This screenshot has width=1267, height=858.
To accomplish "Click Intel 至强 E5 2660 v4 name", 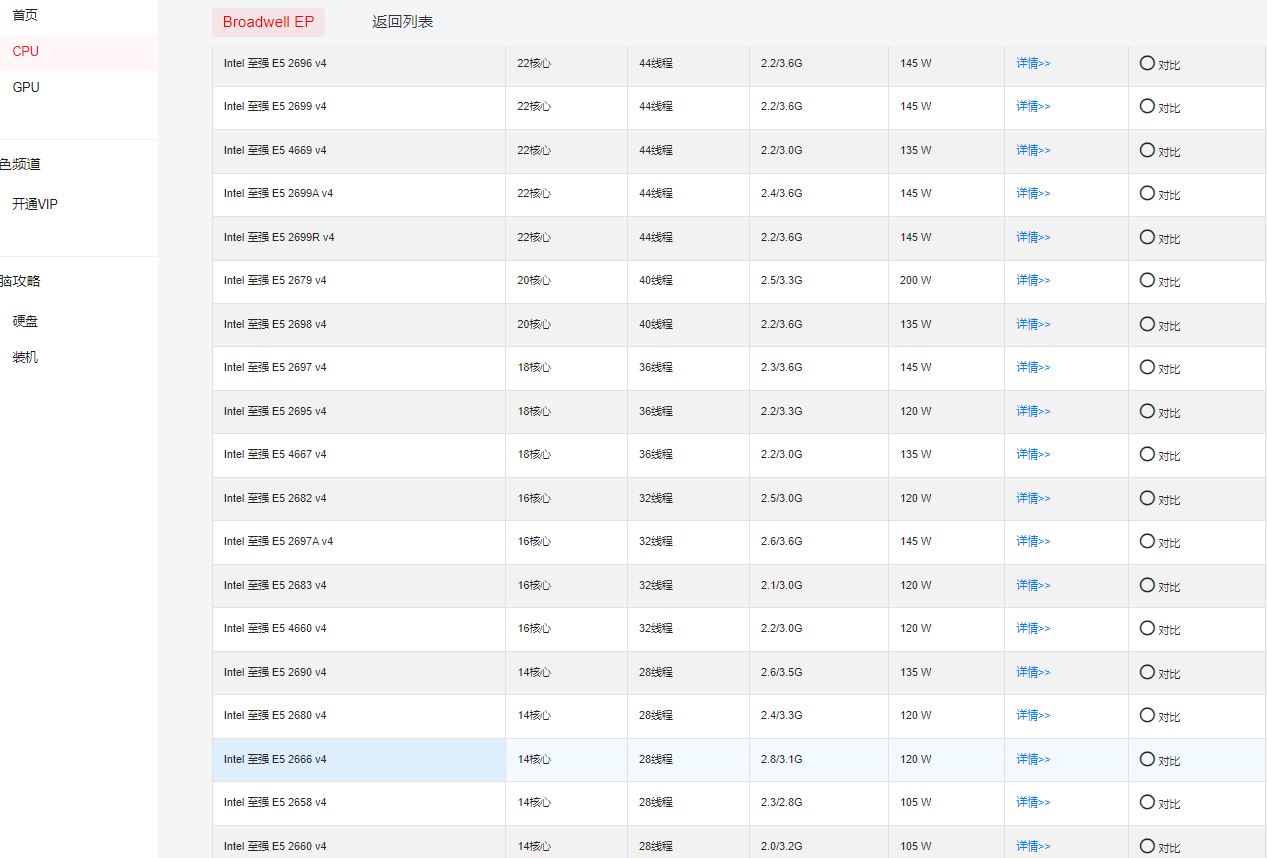I will [275, 846].
